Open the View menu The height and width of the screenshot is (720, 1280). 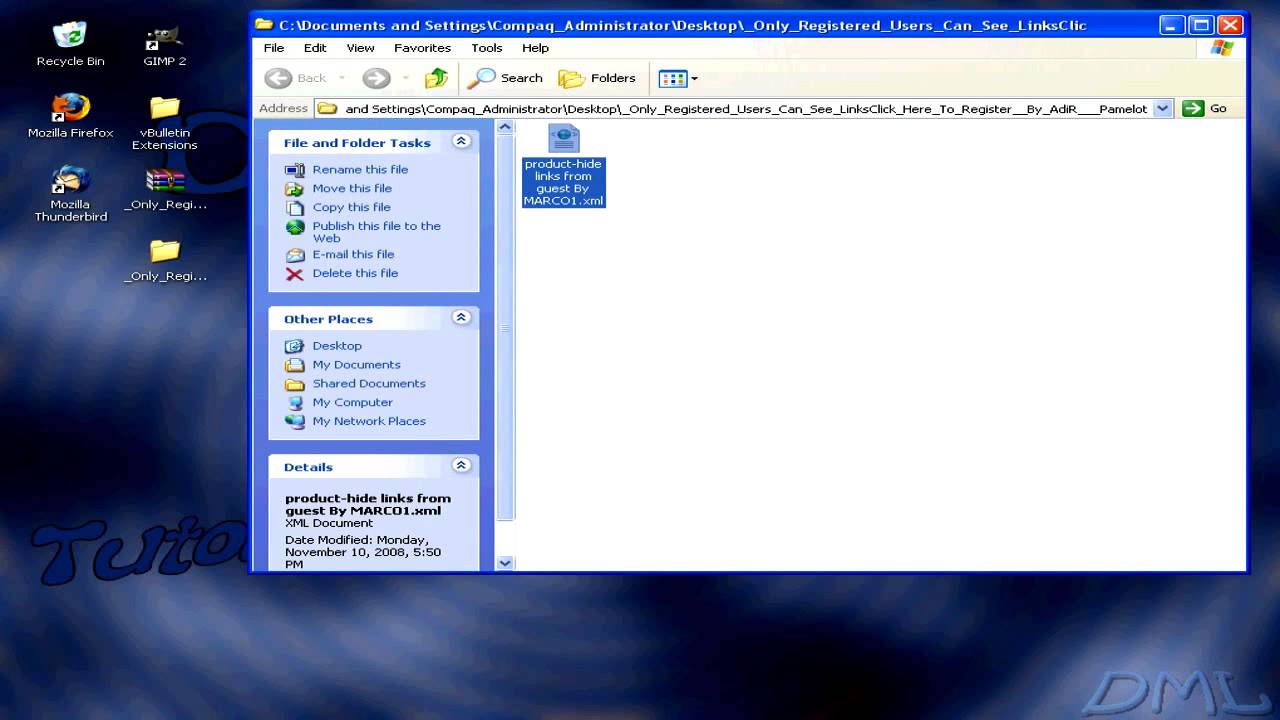[360, 47]
